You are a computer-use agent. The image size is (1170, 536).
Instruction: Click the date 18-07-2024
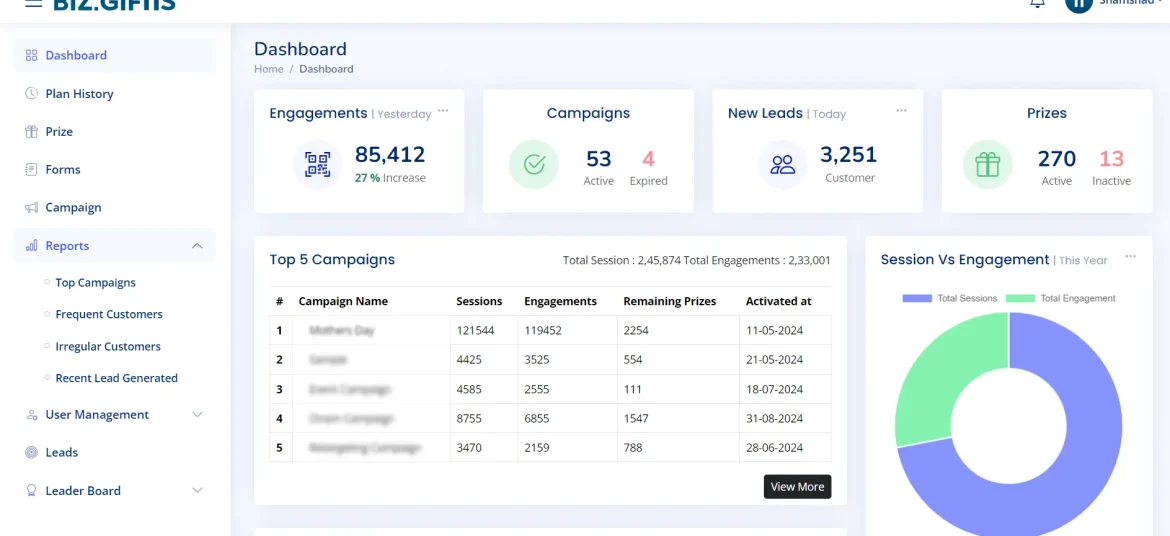click(x=775, y=389)
